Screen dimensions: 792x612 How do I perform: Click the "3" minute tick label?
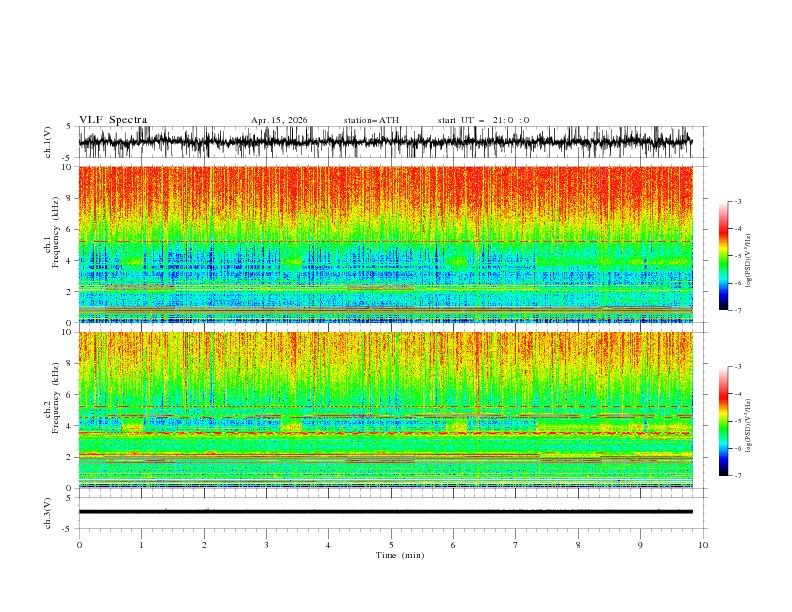tap(266, 545)
